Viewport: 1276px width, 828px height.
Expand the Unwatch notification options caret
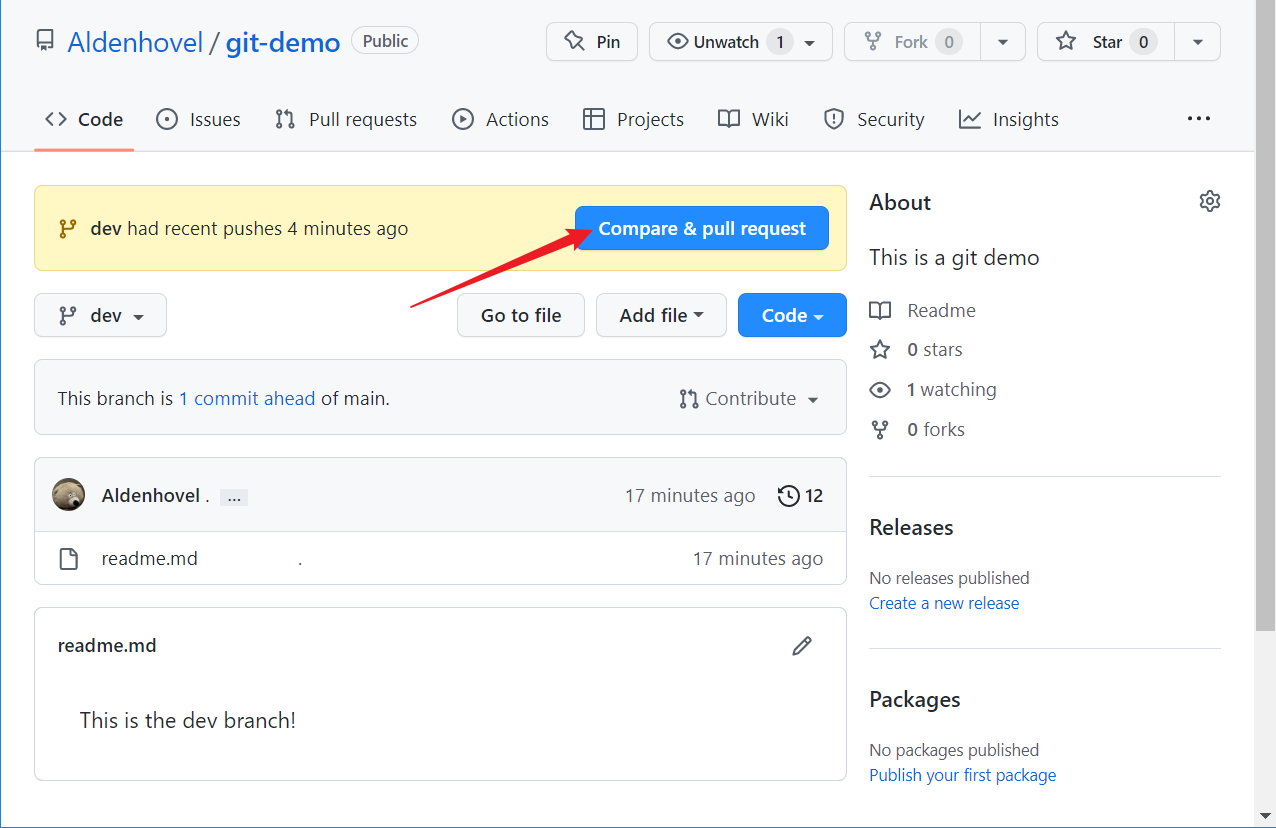pyautogui.click(x=811, y=42)
